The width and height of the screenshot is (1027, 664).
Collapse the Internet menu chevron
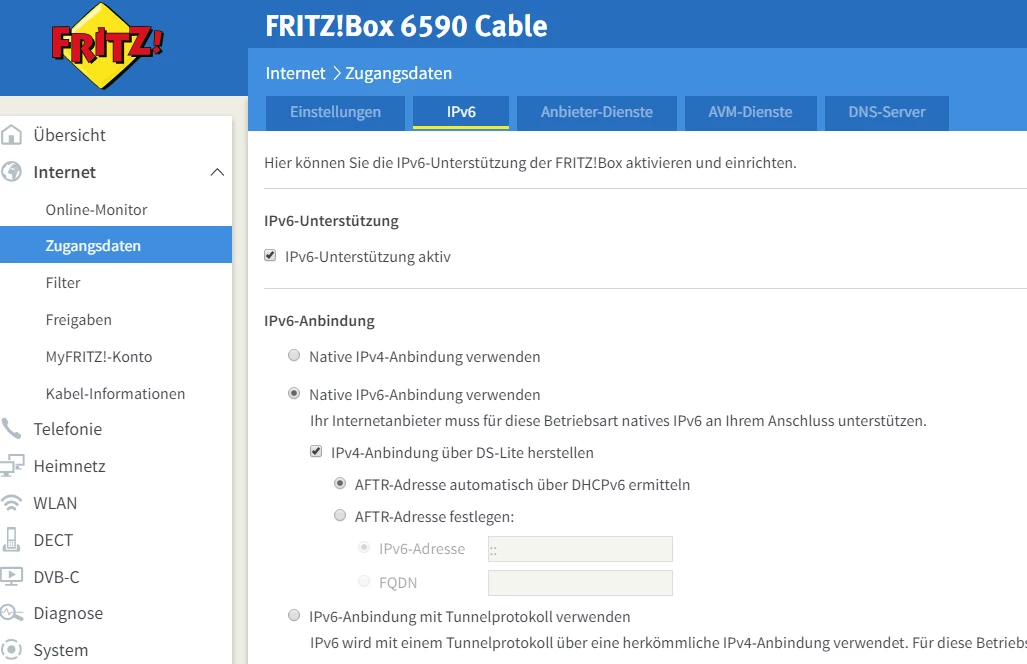coord(217,172)
